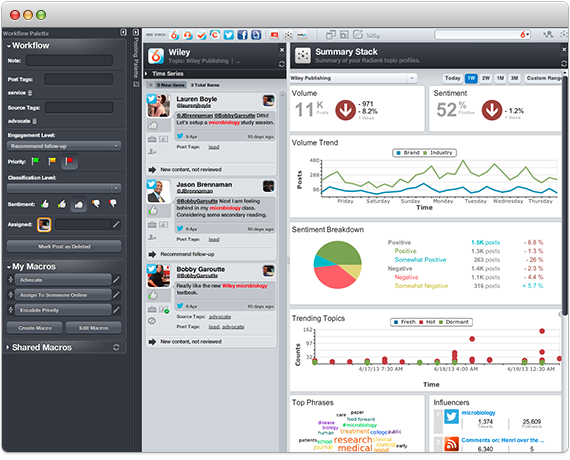Click the Summary Stack vertical scrollbar
The height and width of the screenshot is (460, 570).
565,195
